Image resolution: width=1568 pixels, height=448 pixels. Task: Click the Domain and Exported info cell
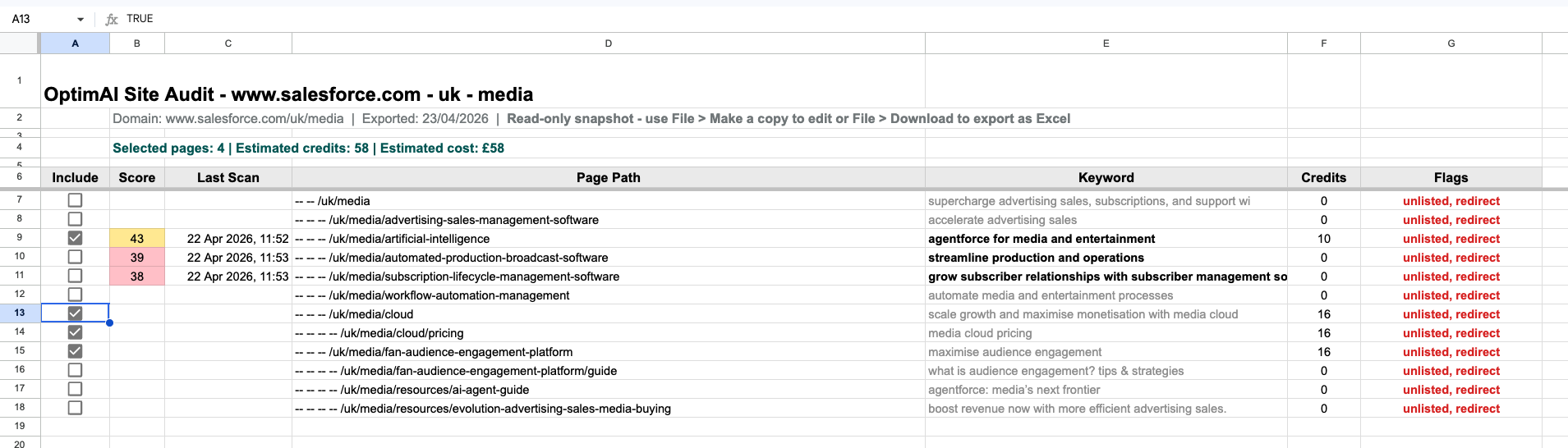pyautogui.click(x=591, y=118)
